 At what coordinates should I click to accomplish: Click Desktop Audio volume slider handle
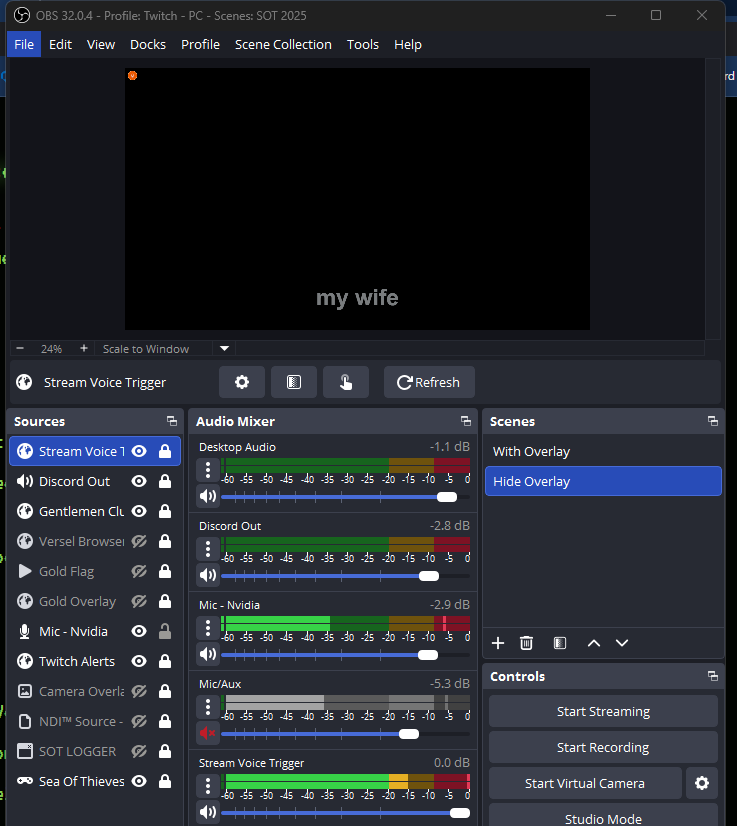pyautogui.click(x=447, y=497)
